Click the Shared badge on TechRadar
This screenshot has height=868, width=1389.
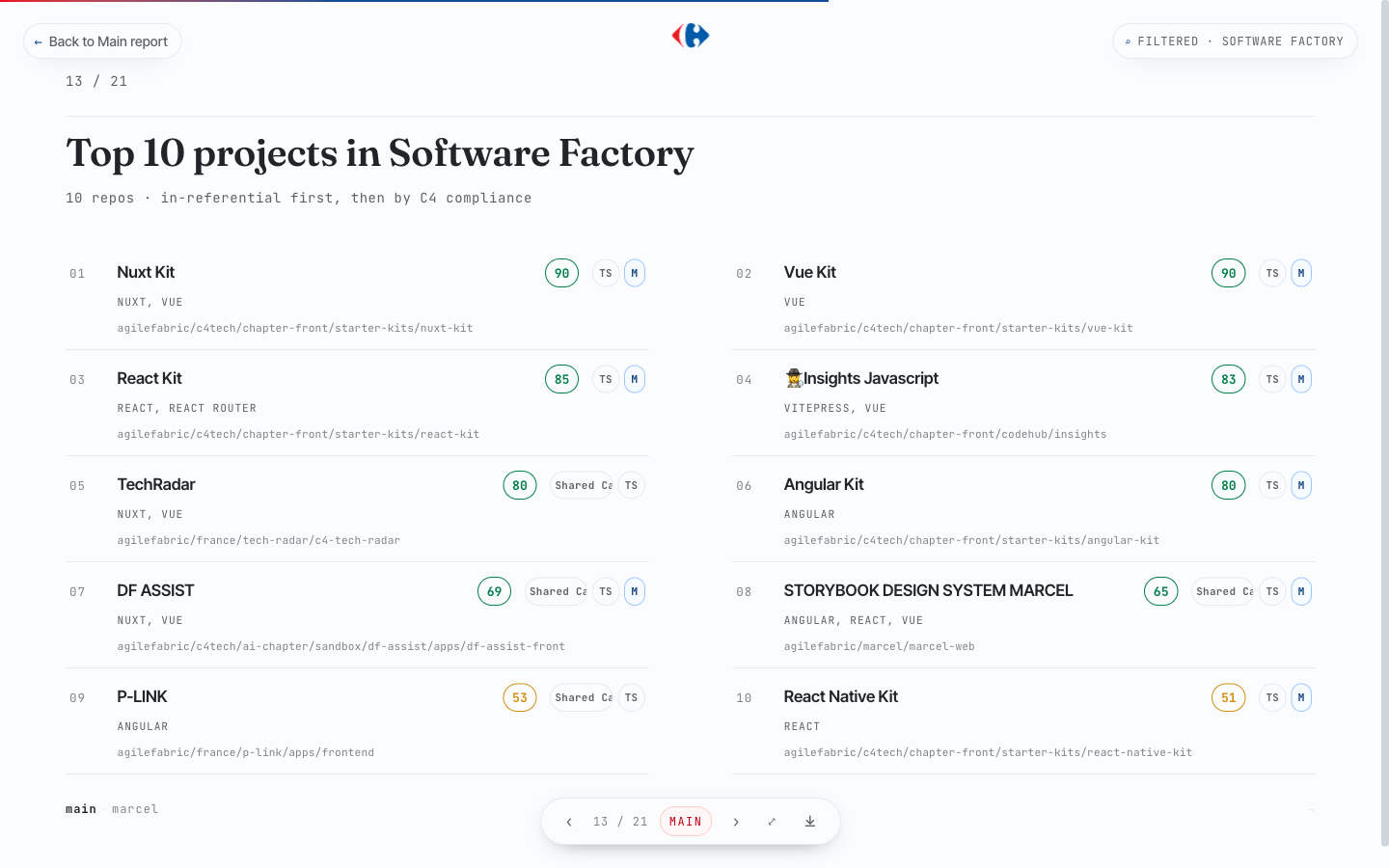point(582,485)
